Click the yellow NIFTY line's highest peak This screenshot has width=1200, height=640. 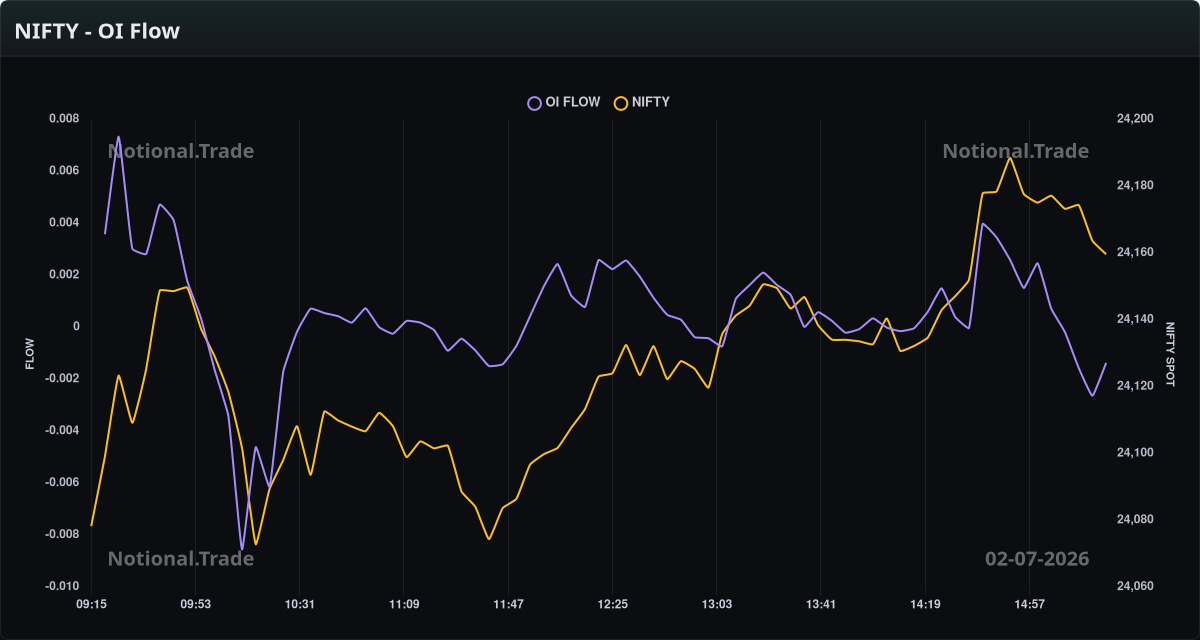point(1010,158)
